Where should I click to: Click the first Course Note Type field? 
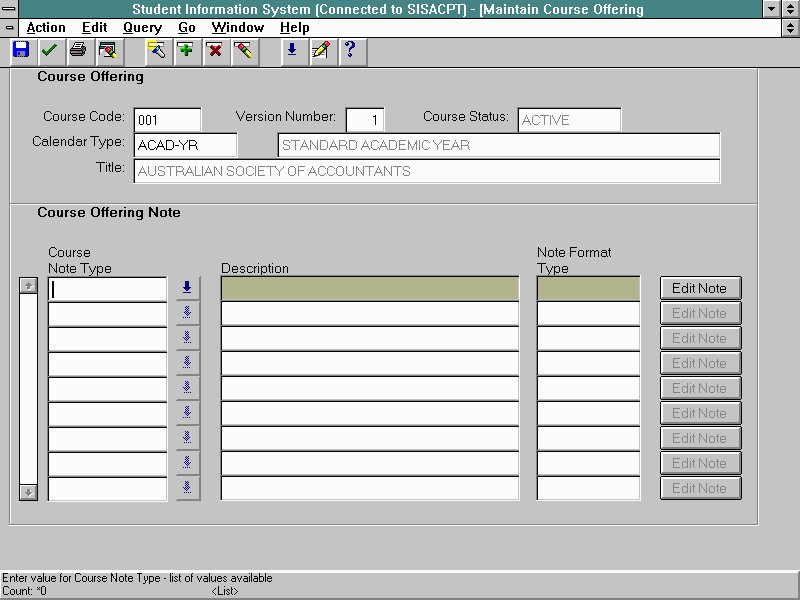(x=107, y=288)
